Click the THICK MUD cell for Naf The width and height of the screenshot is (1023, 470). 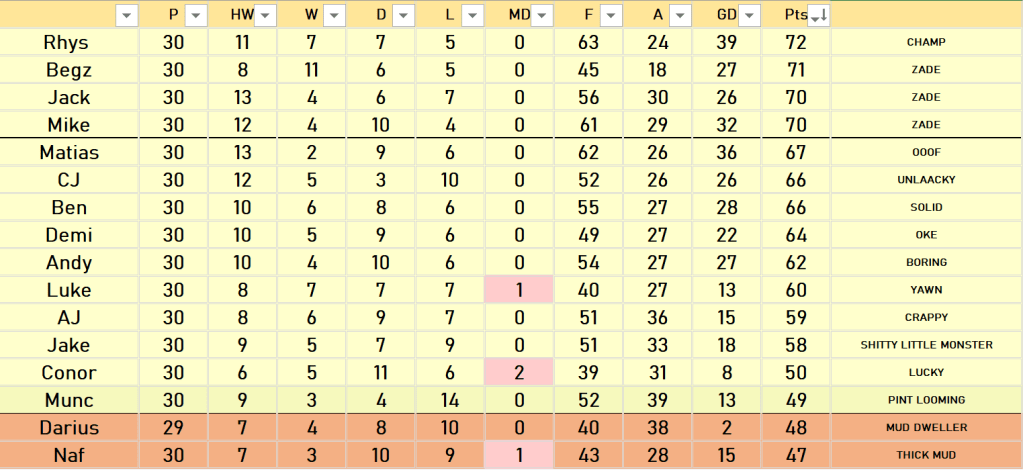tap(926, 455)
